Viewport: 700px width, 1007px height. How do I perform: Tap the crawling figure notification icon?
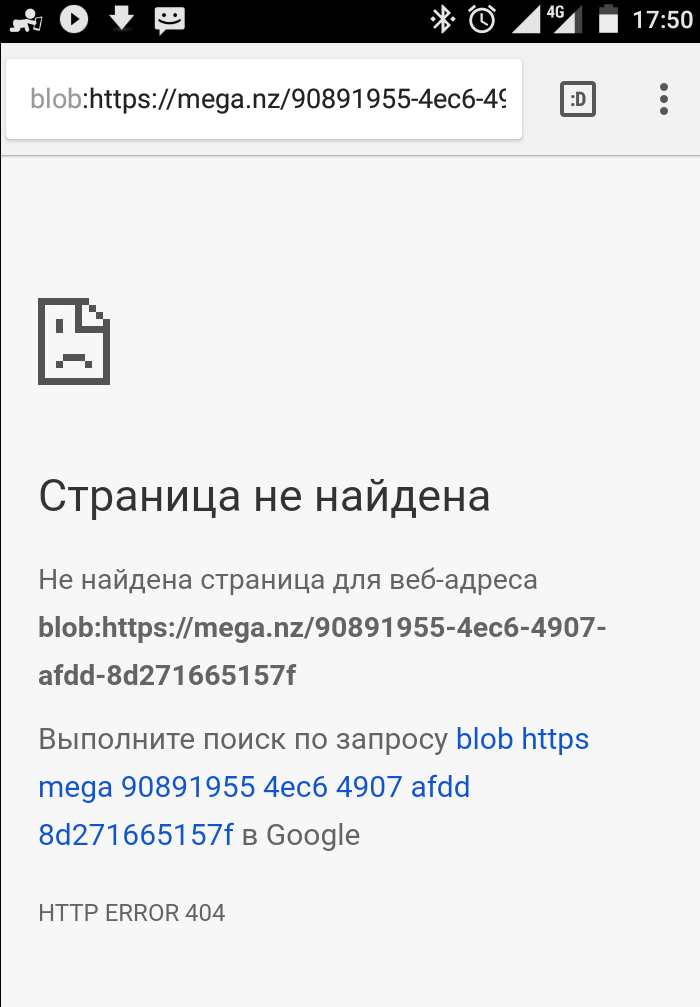[x=26, y=21]
